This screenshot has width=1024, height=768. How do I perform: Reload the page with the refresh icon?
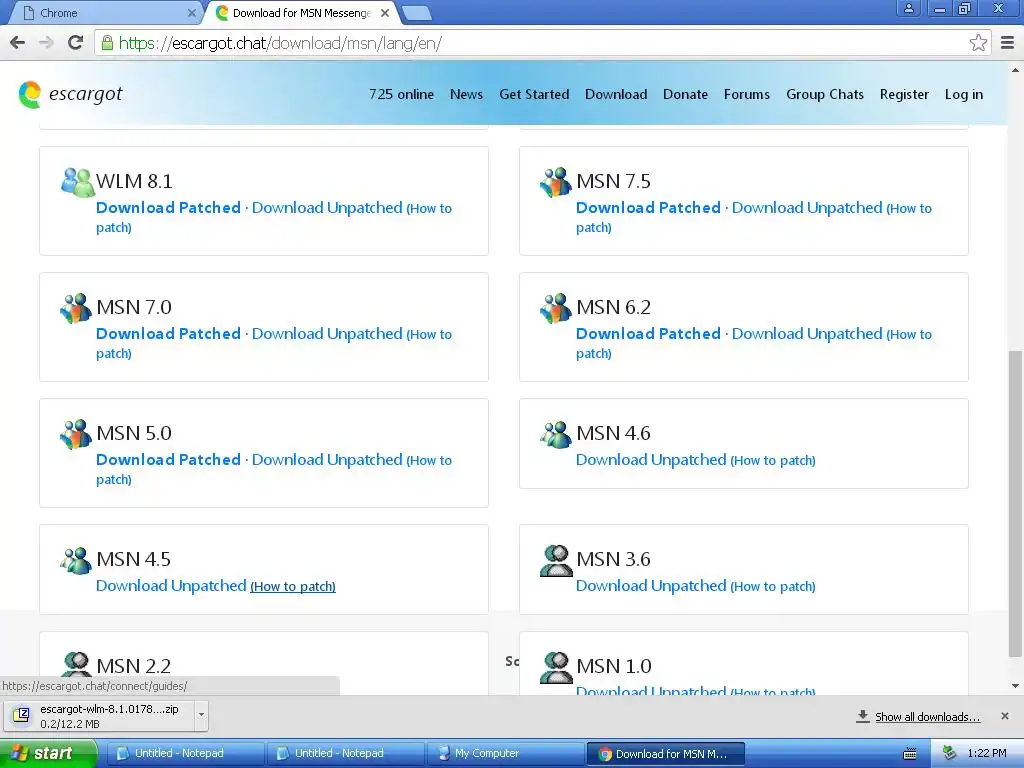click(76, 43)
